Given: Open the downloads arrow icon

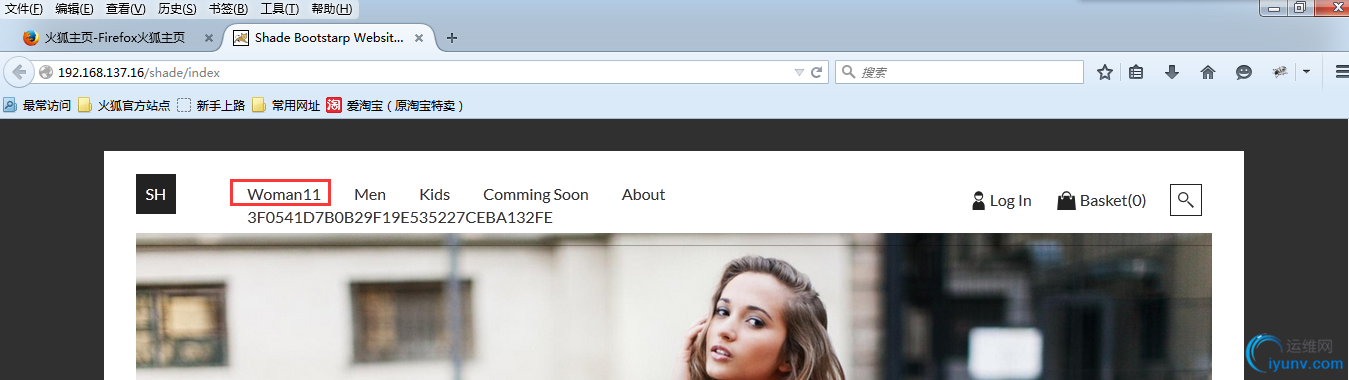Looking at the screenshot, I should click(x=1172, y=72).
